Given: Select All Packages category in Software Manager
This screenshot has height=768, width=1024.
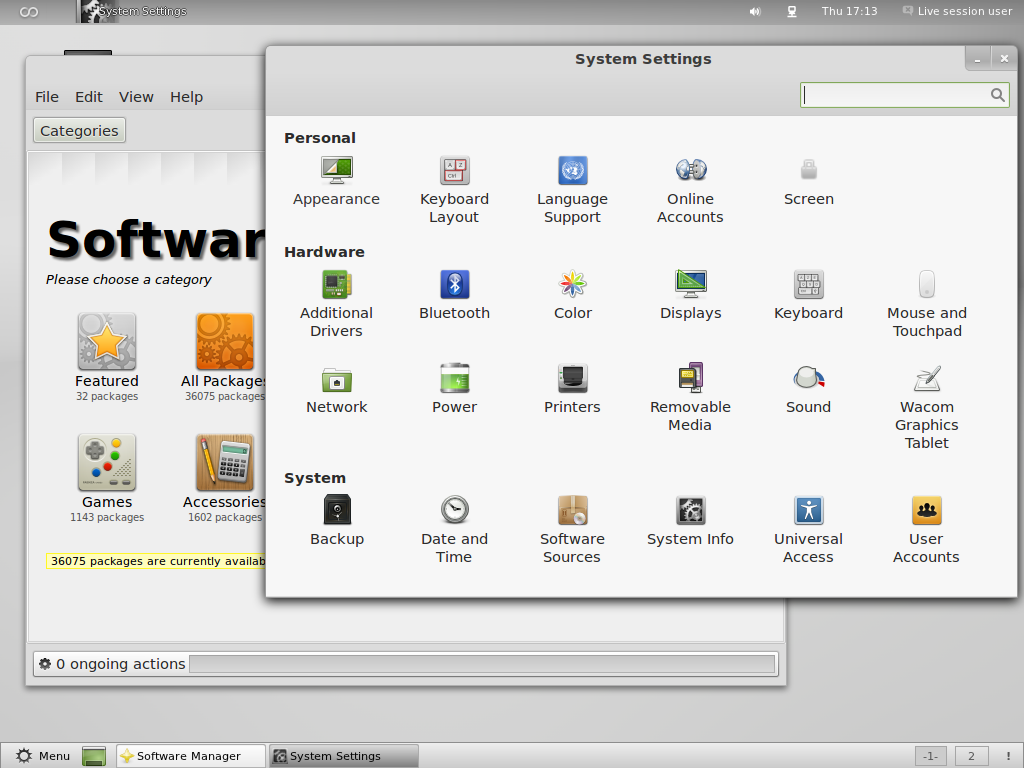Looking at the screenshot, I should tap(224, 357).
